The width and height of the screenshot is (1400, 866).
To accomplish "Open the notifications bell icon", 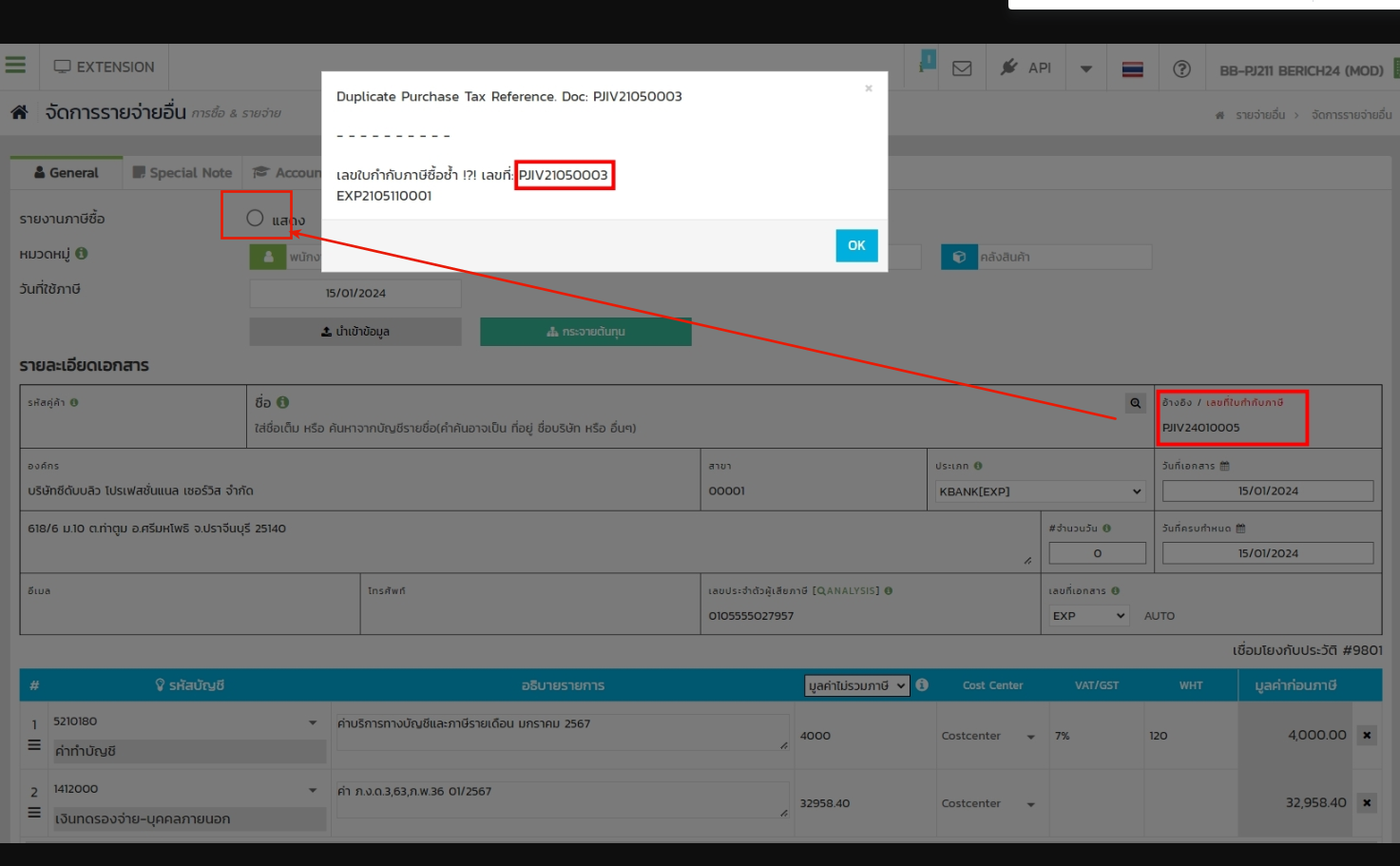I will [x=926, y=64].
